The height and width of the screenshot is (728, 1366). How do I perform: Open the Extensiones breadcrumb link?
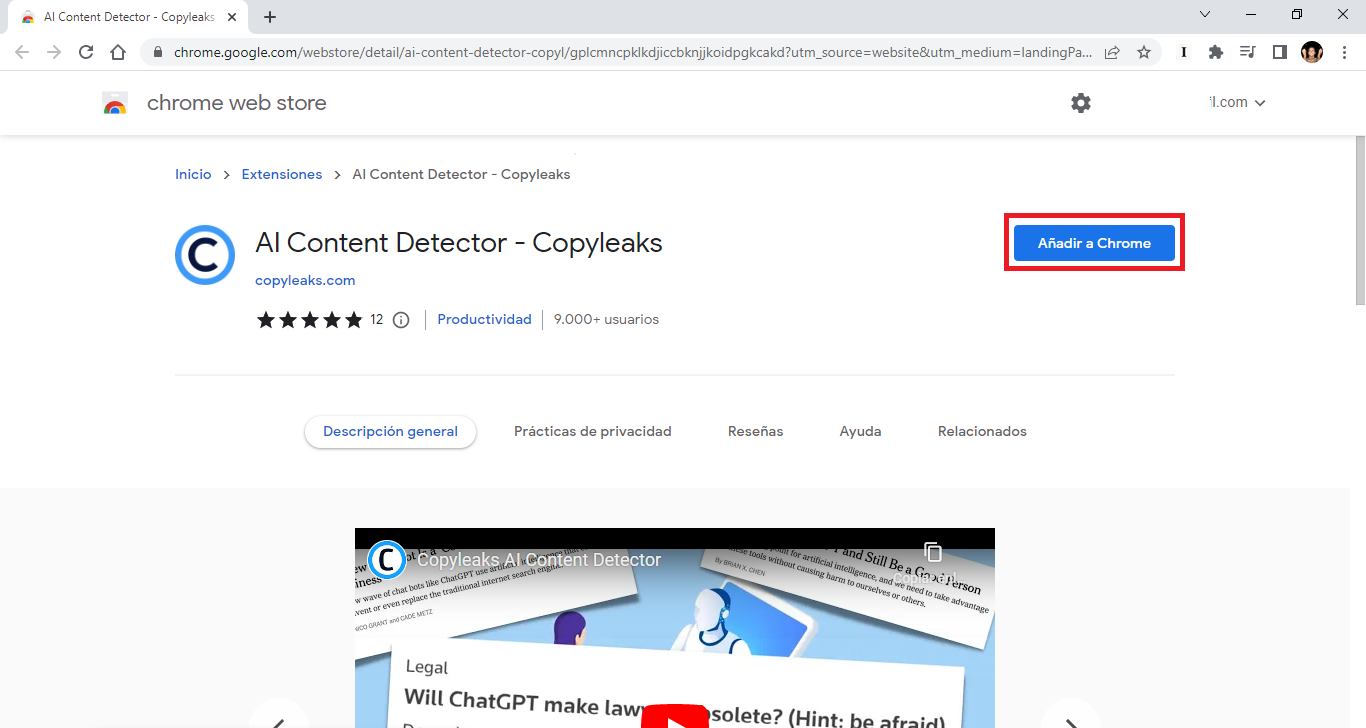282,174
